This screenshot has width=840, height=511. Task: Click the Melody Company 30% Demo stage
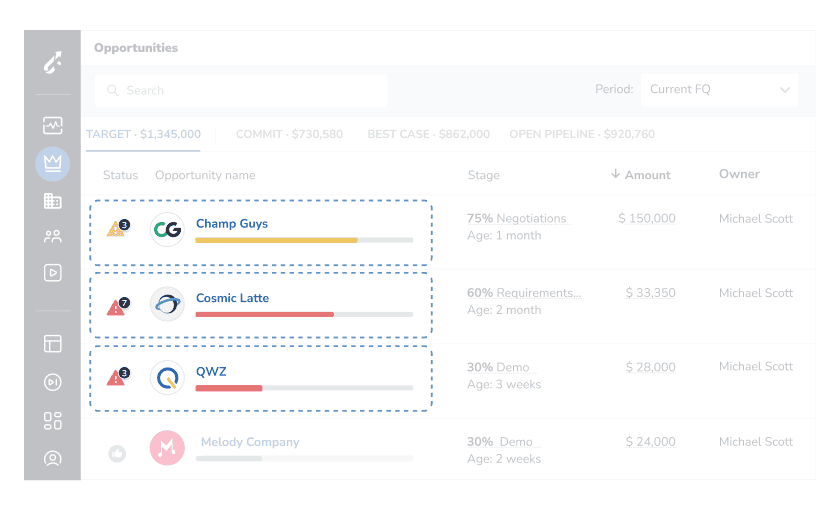500,442
